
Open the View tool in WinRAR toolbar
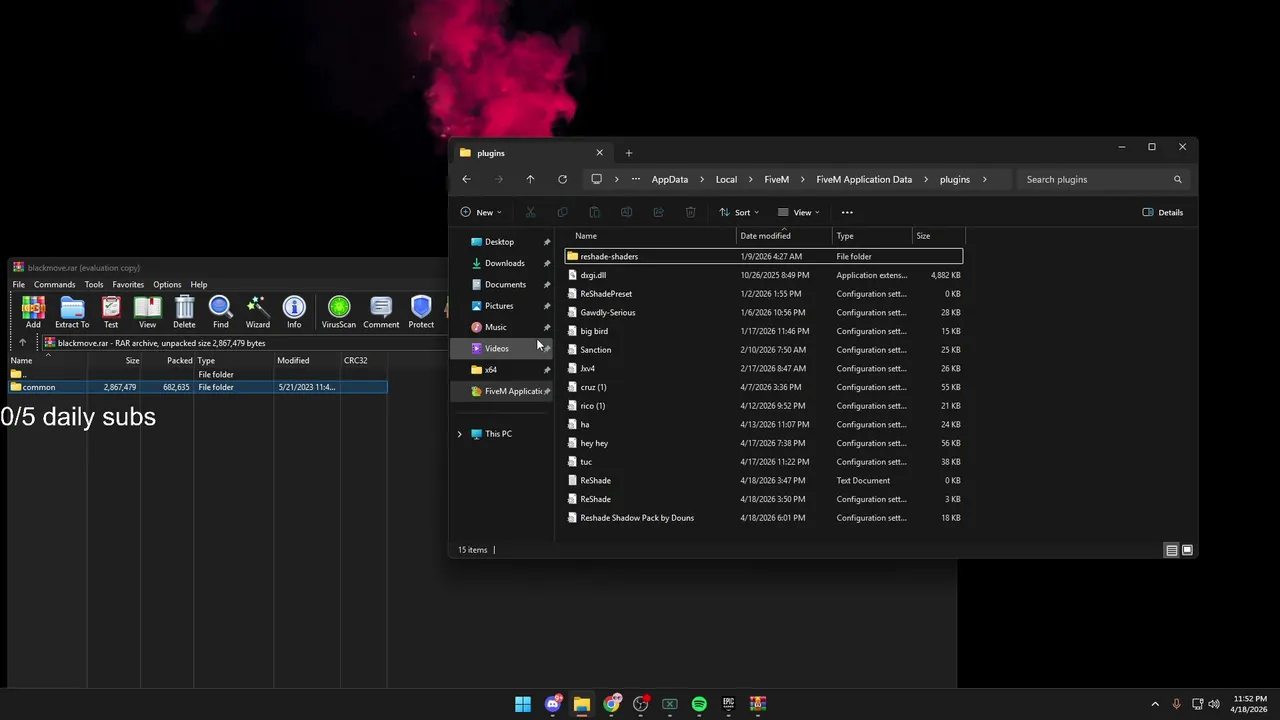point(147,312)
